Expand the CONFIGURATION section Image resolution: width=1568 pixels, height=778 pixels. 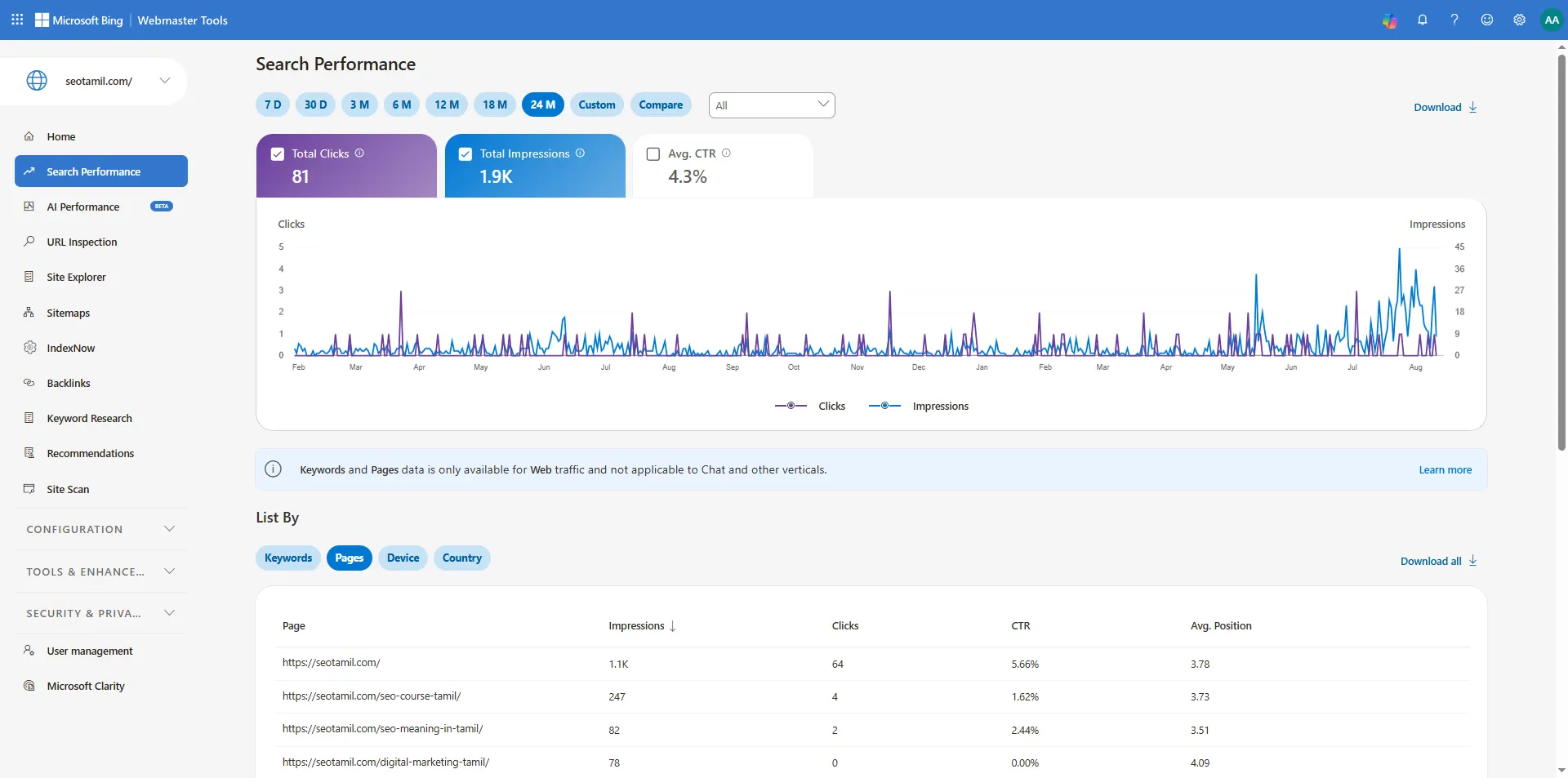100,529
